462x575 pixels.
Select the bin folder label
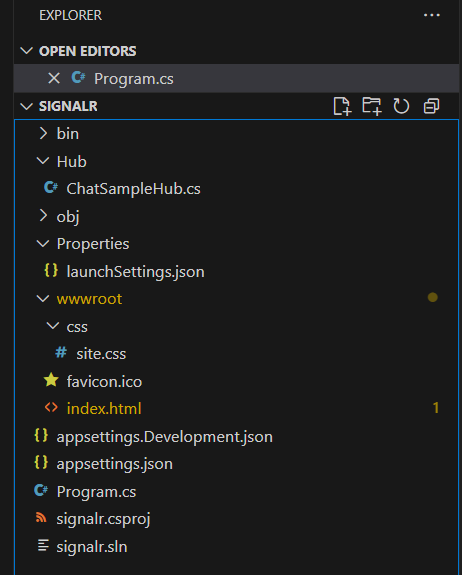[x=68, y=134]
